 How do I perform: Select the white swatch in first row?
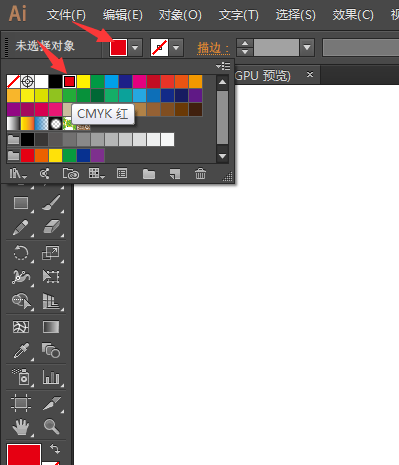[x=41, y=82]
